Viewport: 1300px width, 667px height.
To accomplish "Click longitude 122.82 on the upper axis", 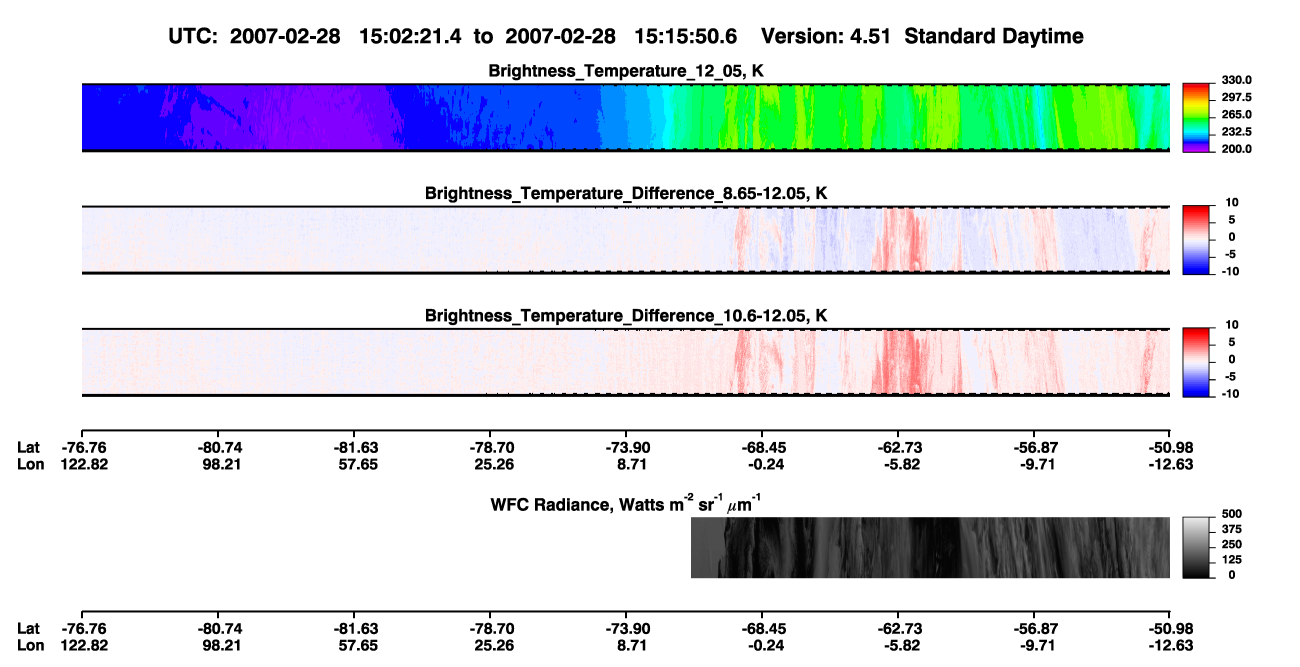I will pyautogui.click(x=86, y=464).
